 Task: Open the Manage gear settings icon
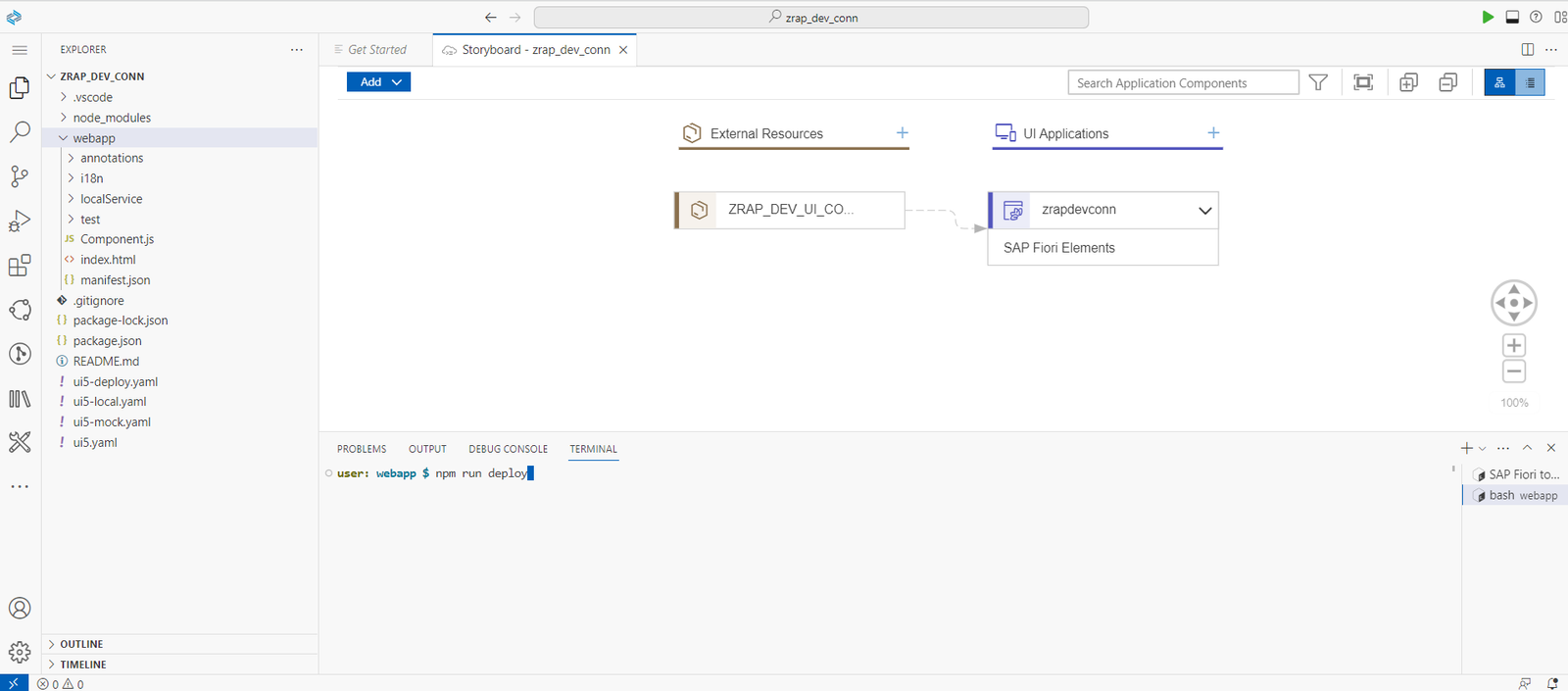click(20, 652)
